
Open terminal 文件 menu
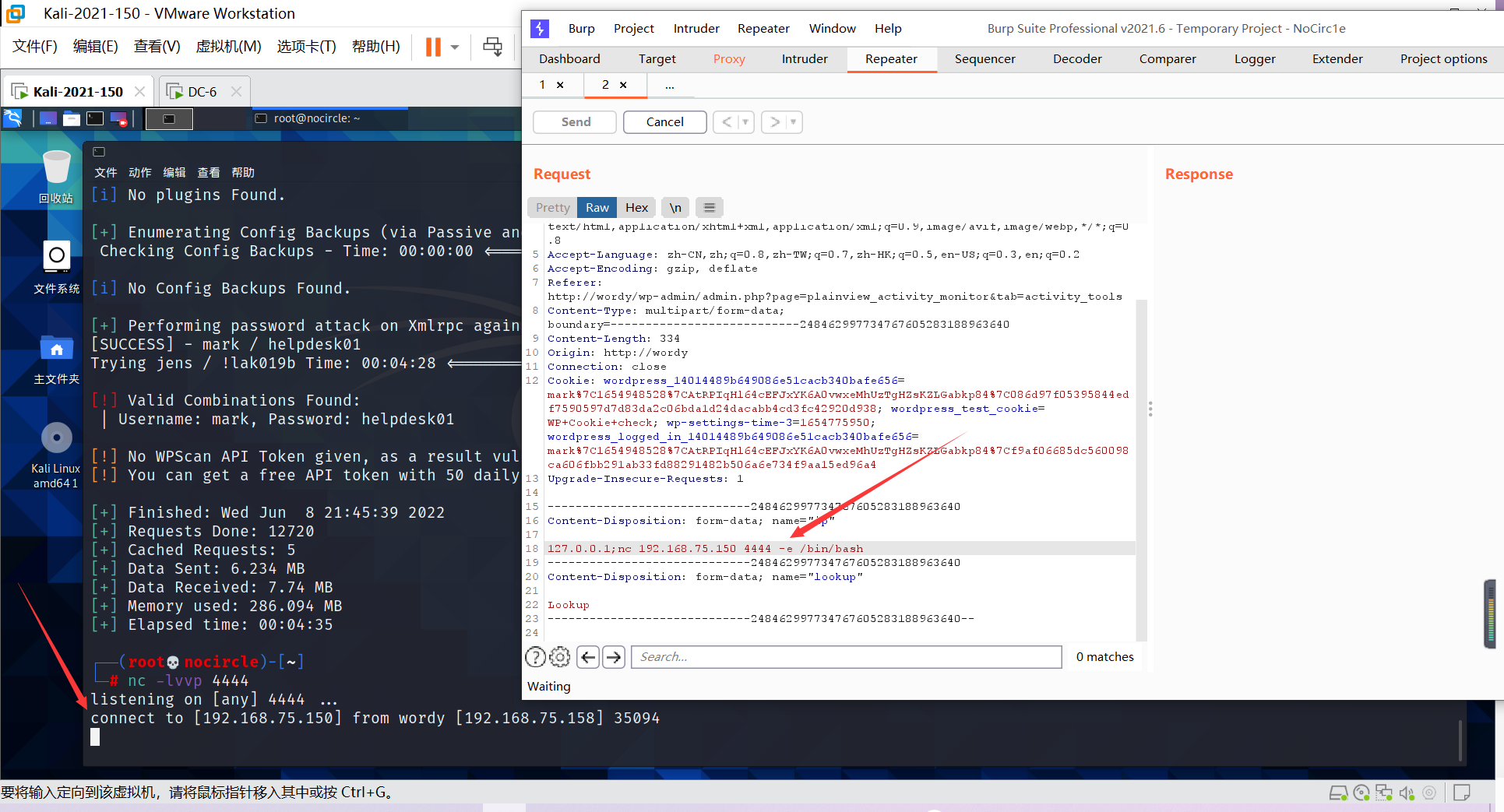pos(106,172)
